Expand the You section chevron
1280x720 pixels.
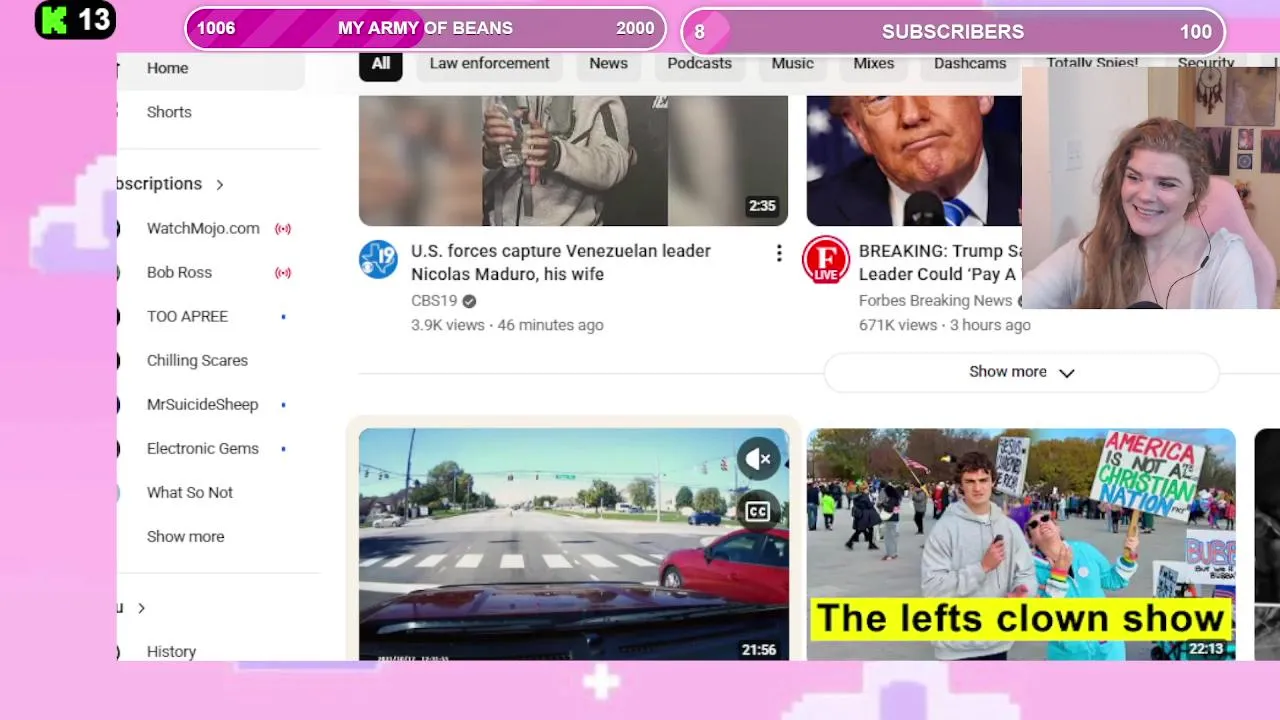pyautogui.click(x=141, y=608)
